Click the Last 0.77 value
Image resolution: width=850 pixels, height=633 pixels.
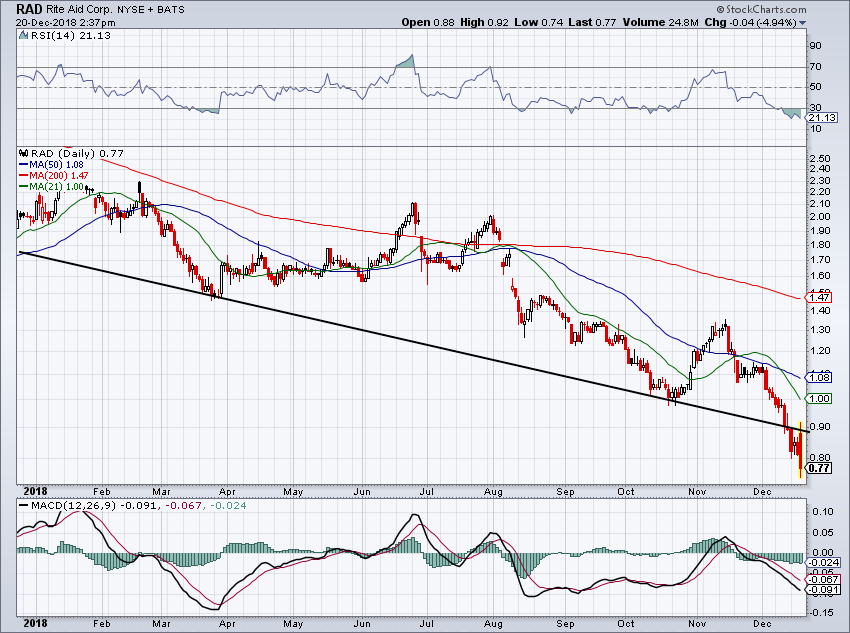pos(593,23)
